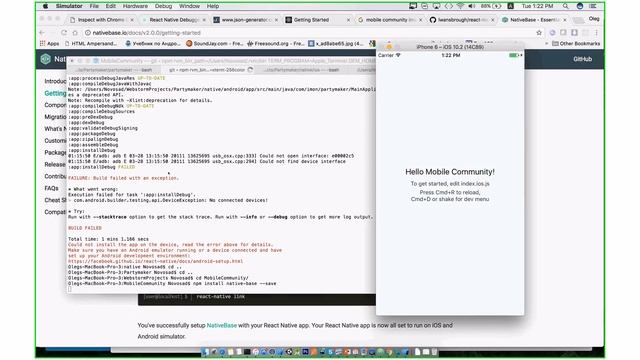Open Chrome three-dot menu
640x360 pixels.
tap(596, 33)
